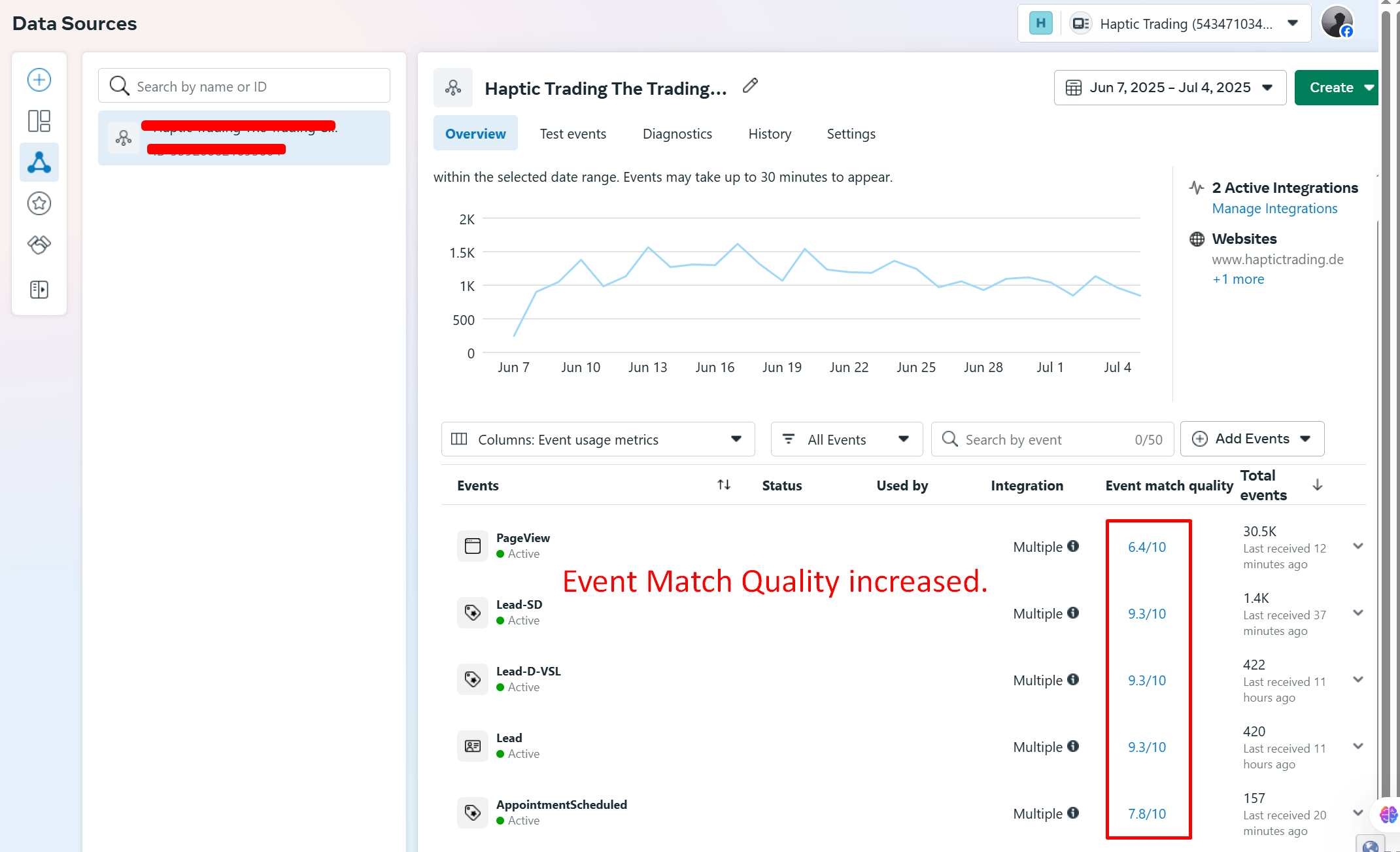Image resolution: width=1400 pixels, height=852 pixels.
Task: Select the redacted dataset in the list
Action: tap(244, 138)
